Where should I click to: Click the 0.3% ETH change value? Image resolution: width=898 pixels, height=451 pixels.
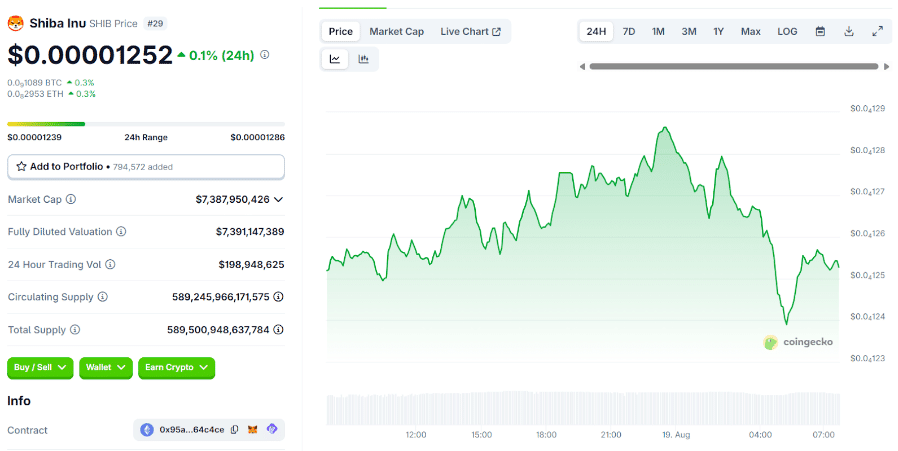point(85,94)
